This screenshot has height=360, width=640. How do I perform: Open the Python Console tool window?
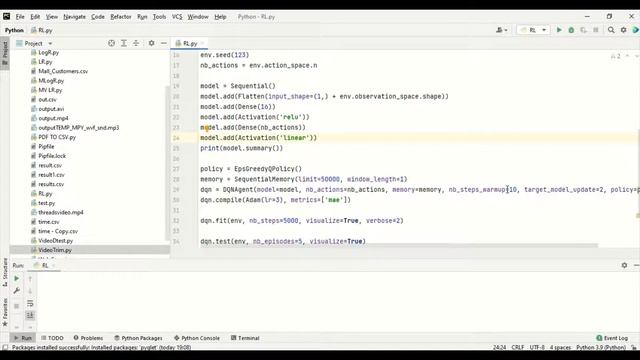[197, 338]
